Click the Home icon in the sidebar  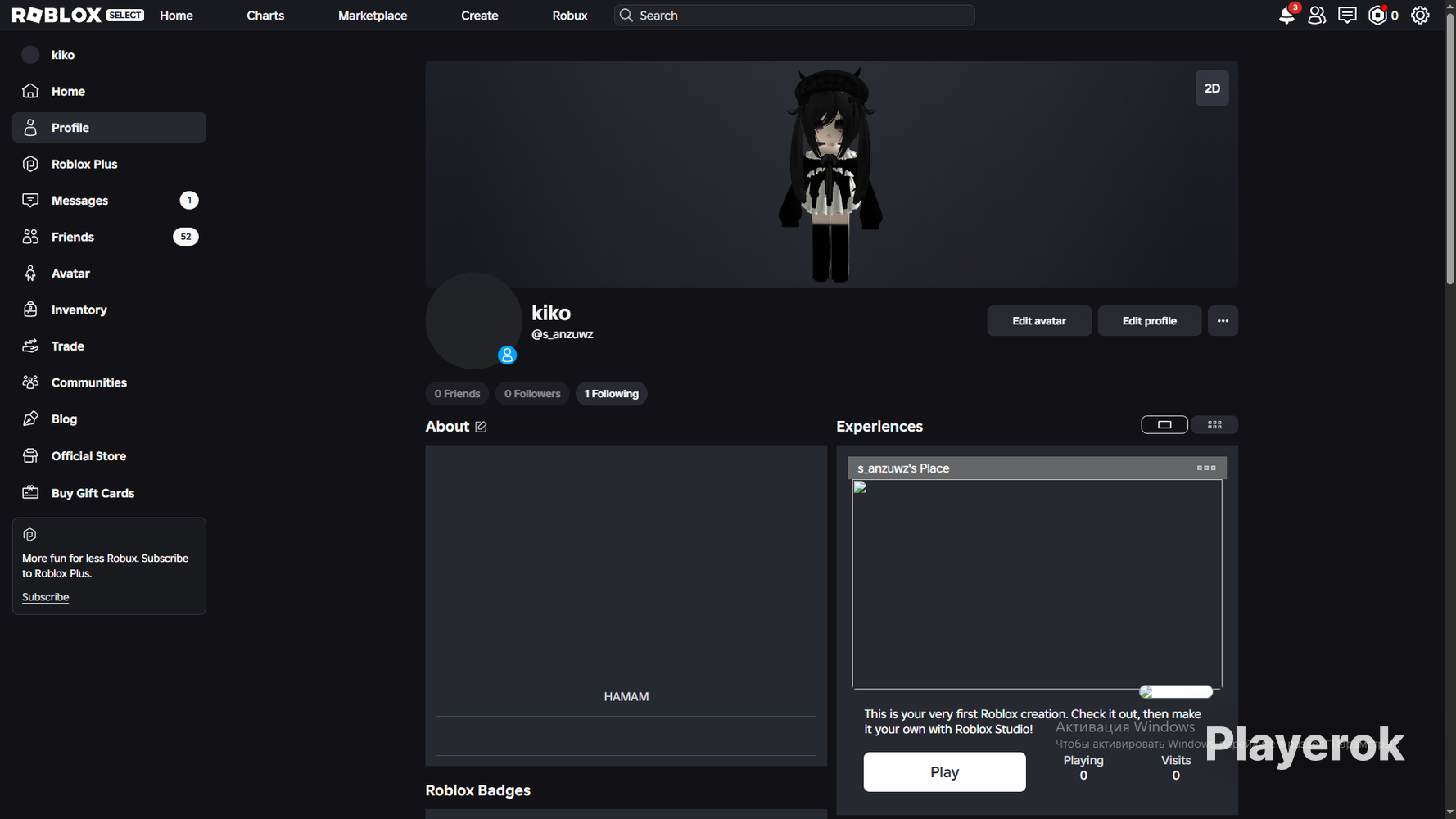[x=30, y=91]
